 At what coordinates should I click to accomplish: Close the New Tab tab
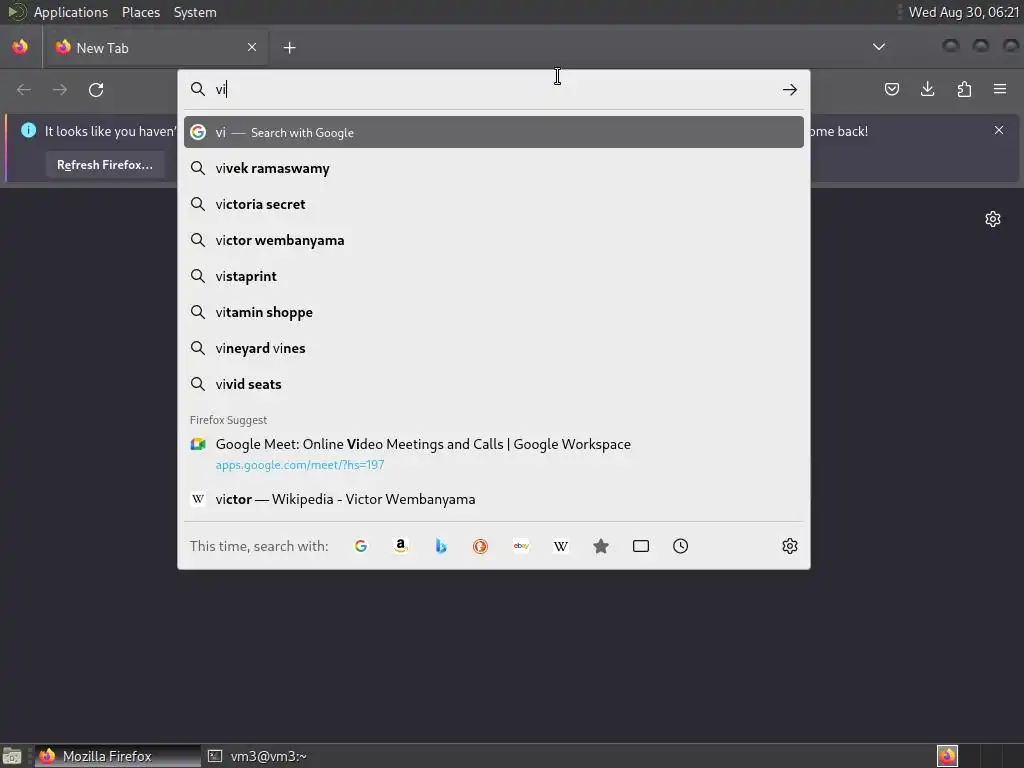point(252,47)
